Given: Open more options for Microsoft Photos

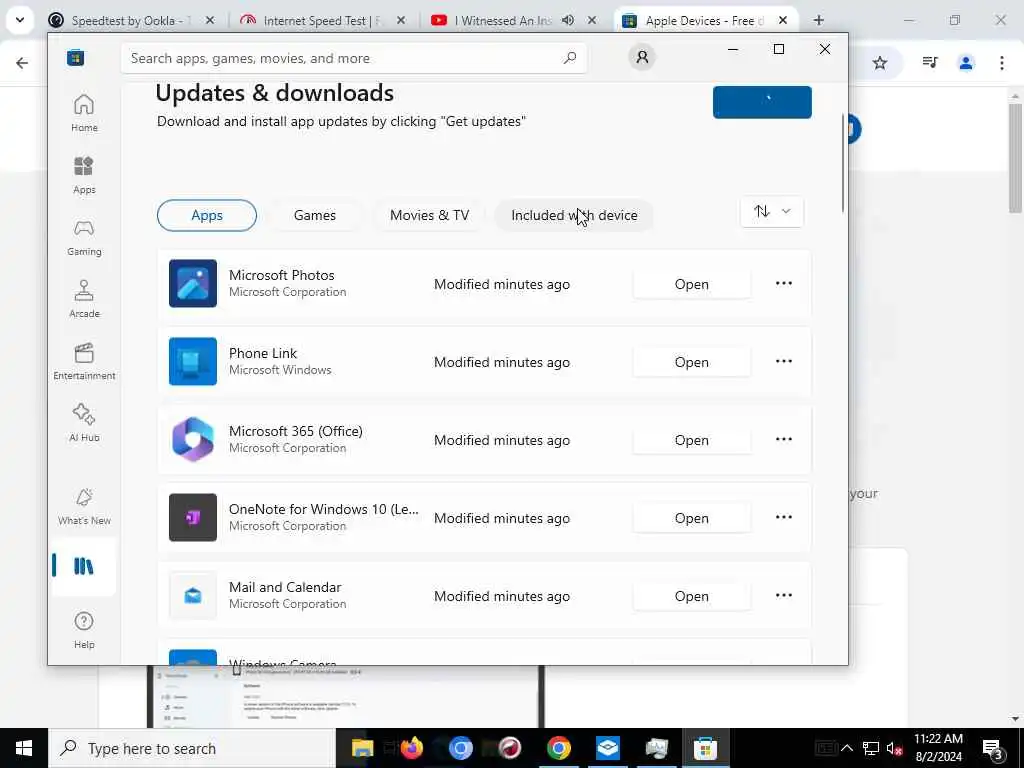Looking at the screenshot, I should [x=784, y=283].
